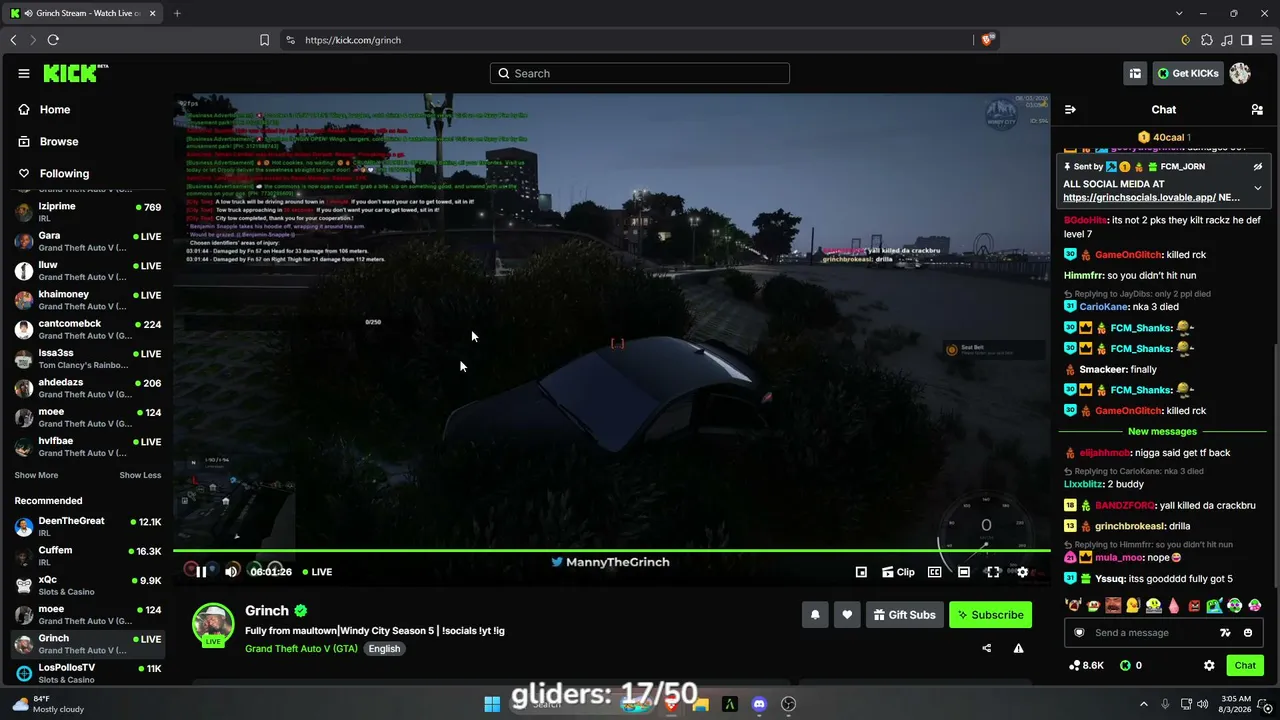
Task: Open xQc recommended channel
Action: (88, 586)
